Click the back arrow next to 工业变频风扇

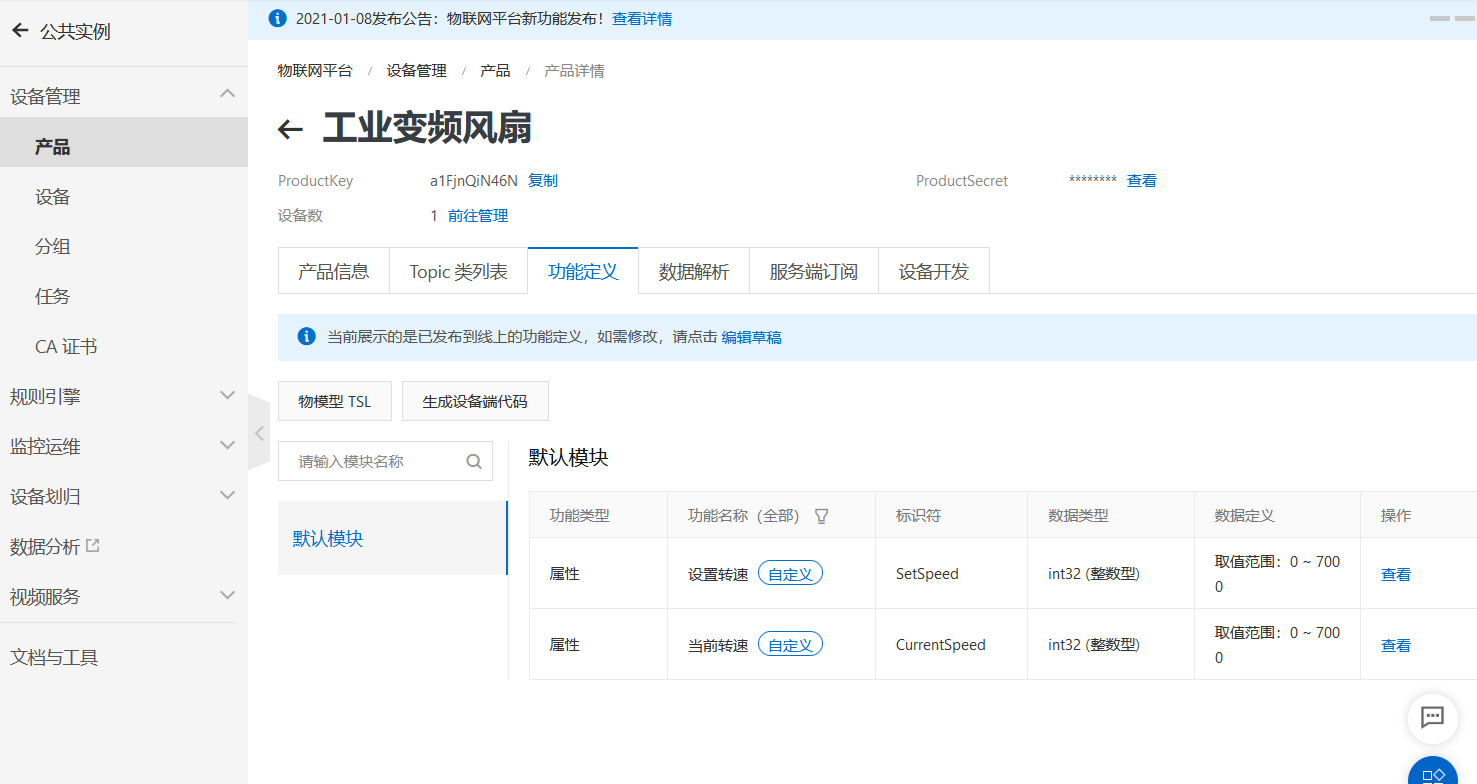coord(290,129)
